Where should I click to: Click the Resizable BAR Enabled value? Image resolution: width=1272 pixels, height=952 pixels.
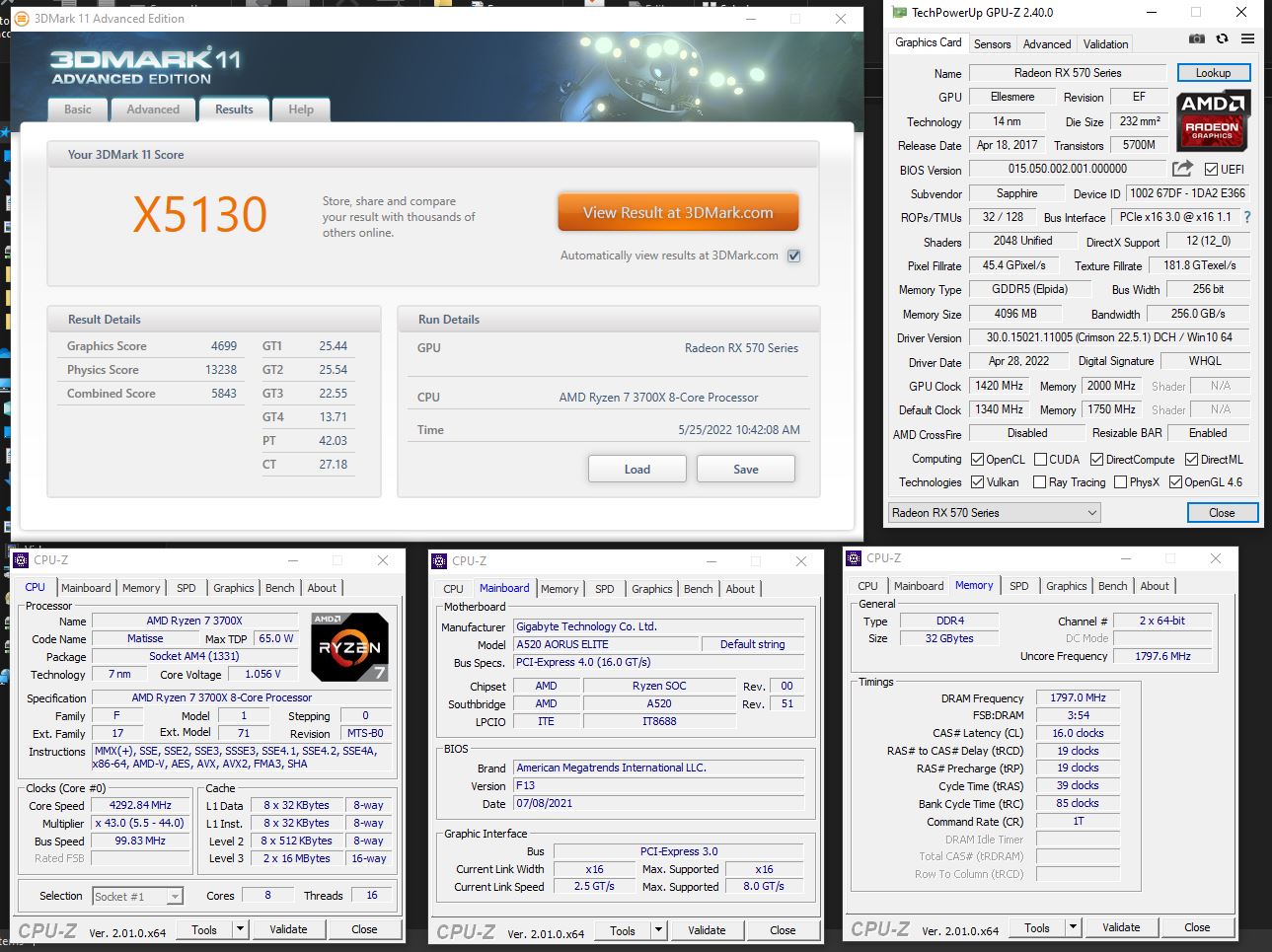coord(1208,433)
